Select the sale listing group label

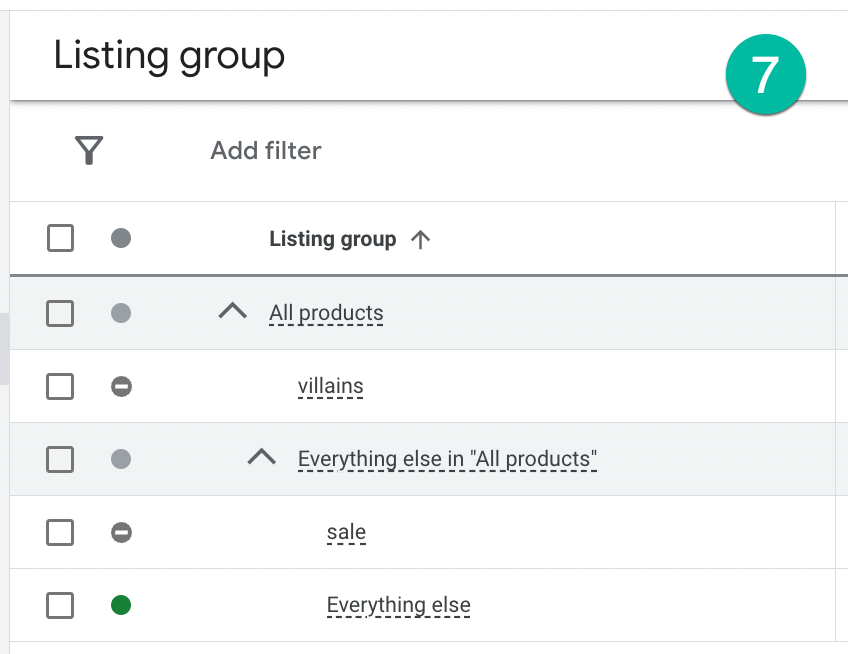pos(346,532)
